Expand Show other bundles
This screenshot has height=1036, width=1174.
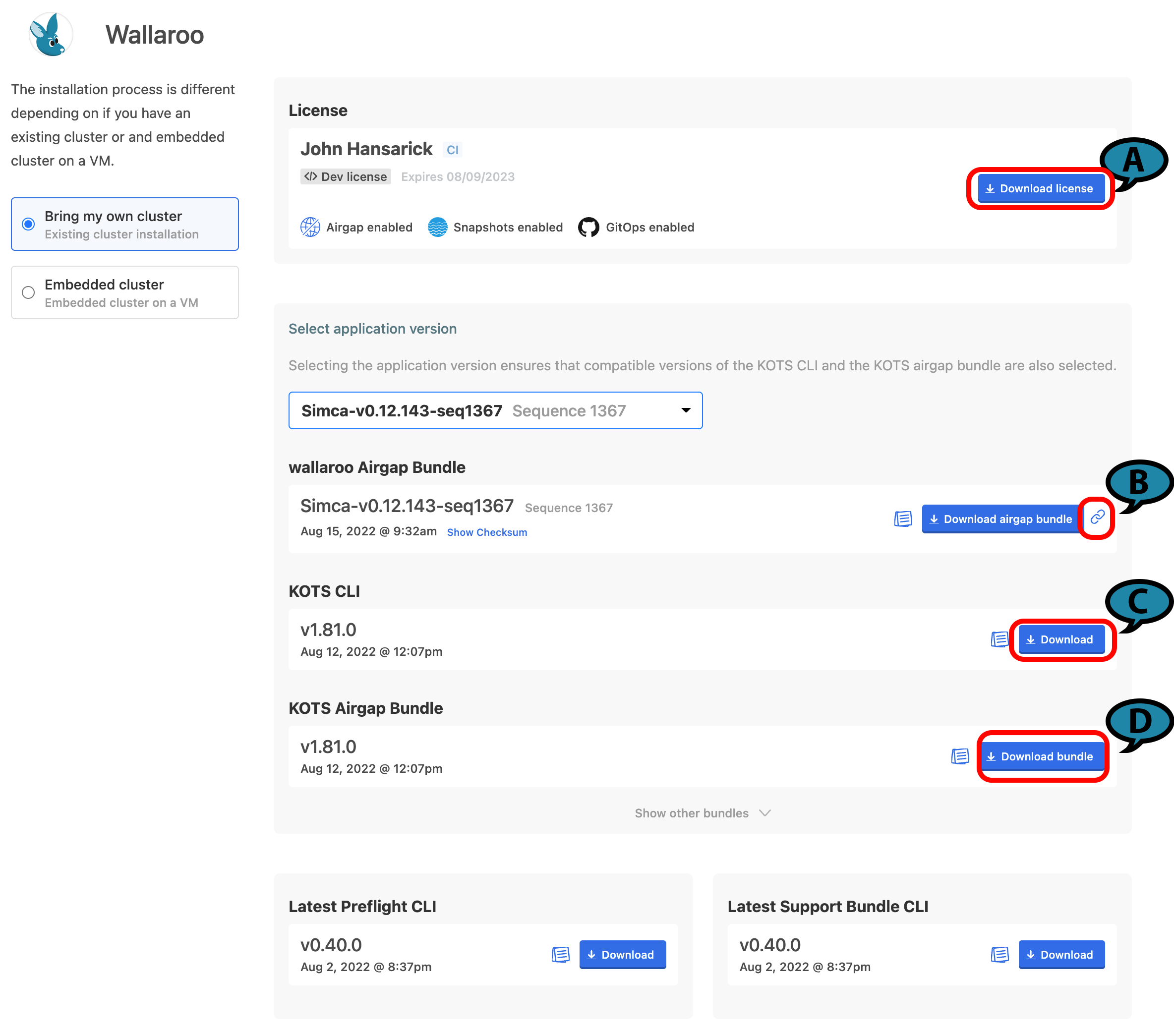[x=703, y=813]
